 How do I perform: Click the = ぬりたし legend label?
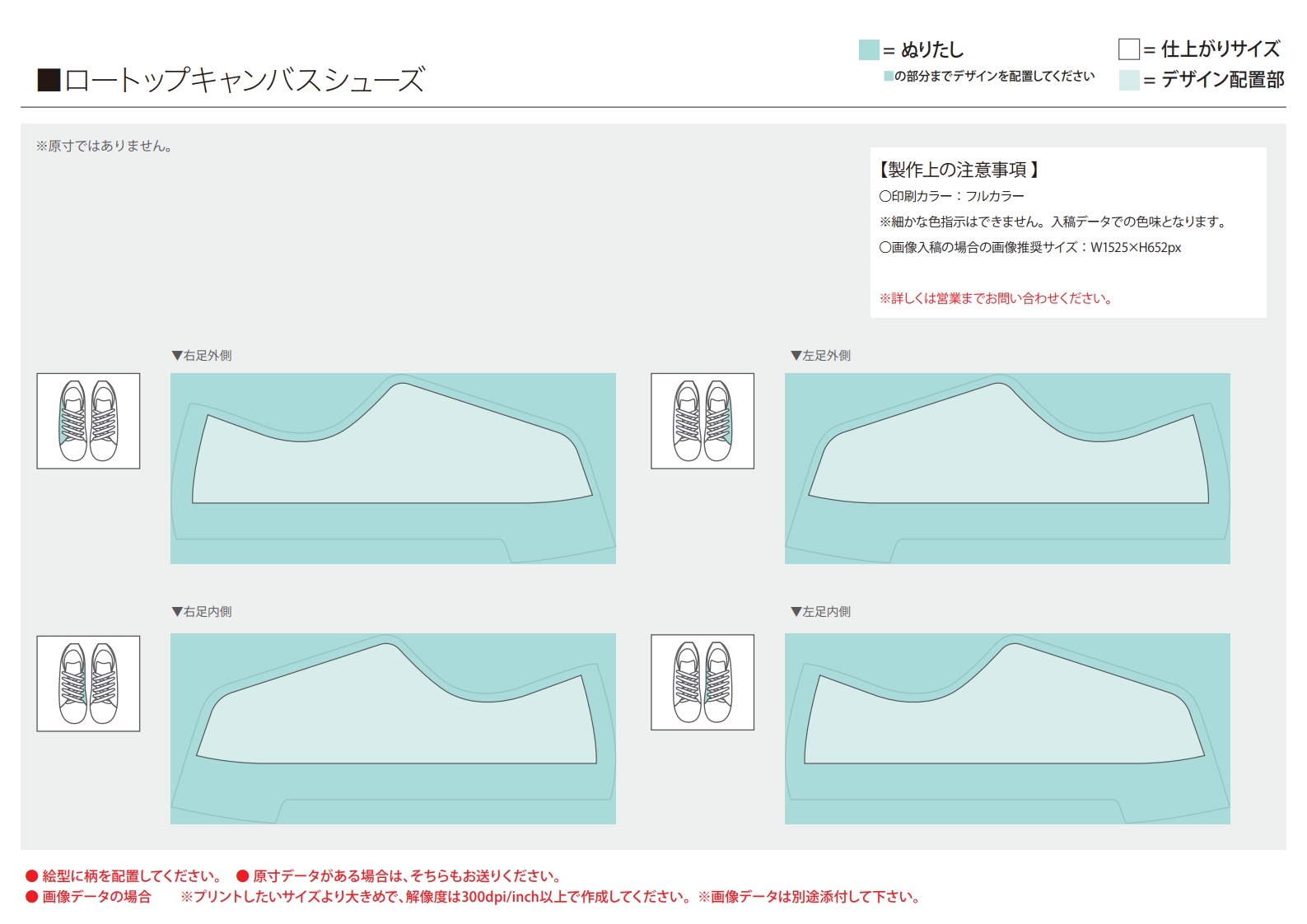tap(923, 49)
